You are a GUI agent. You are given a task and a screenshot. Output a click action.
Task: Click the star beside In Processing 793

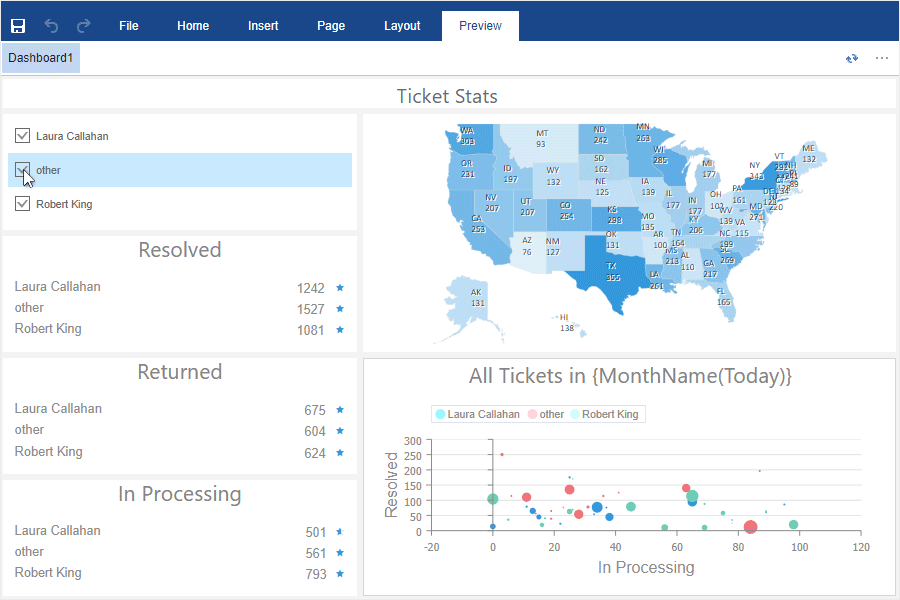[340, 574]
